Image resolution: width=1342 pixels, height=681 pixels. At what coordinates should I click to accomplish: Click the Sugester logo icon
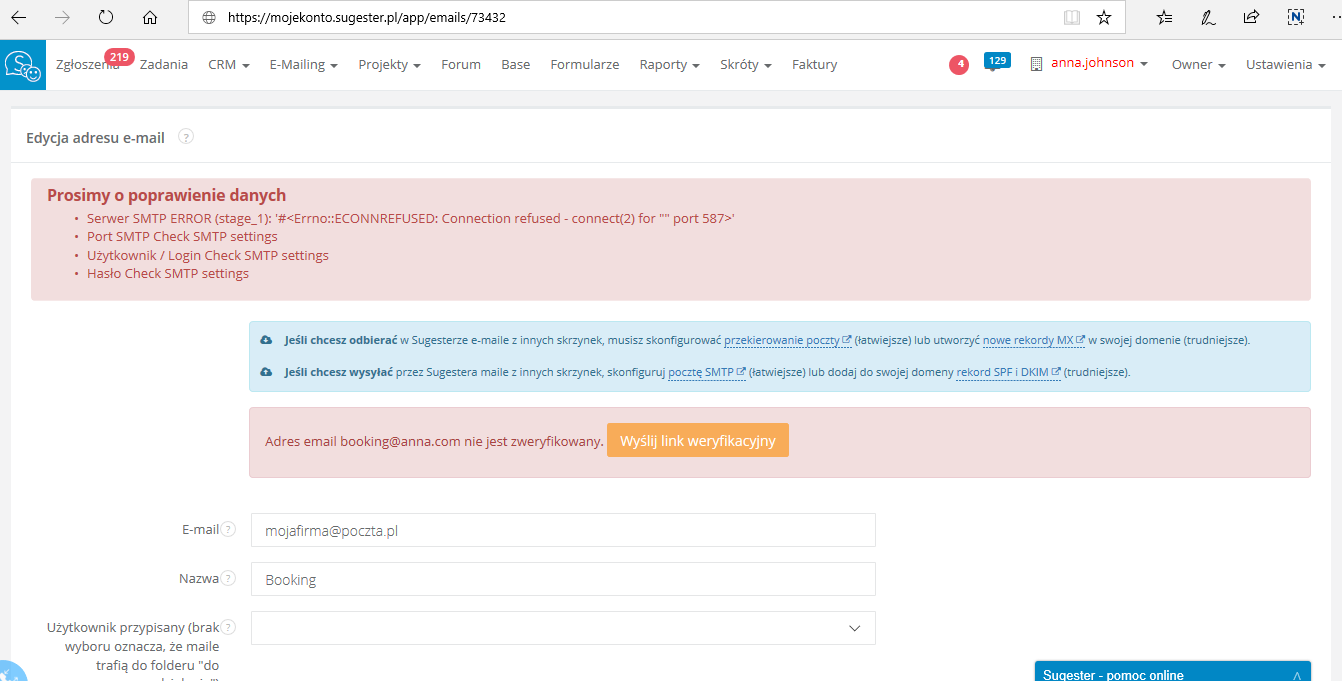point(22,65)
